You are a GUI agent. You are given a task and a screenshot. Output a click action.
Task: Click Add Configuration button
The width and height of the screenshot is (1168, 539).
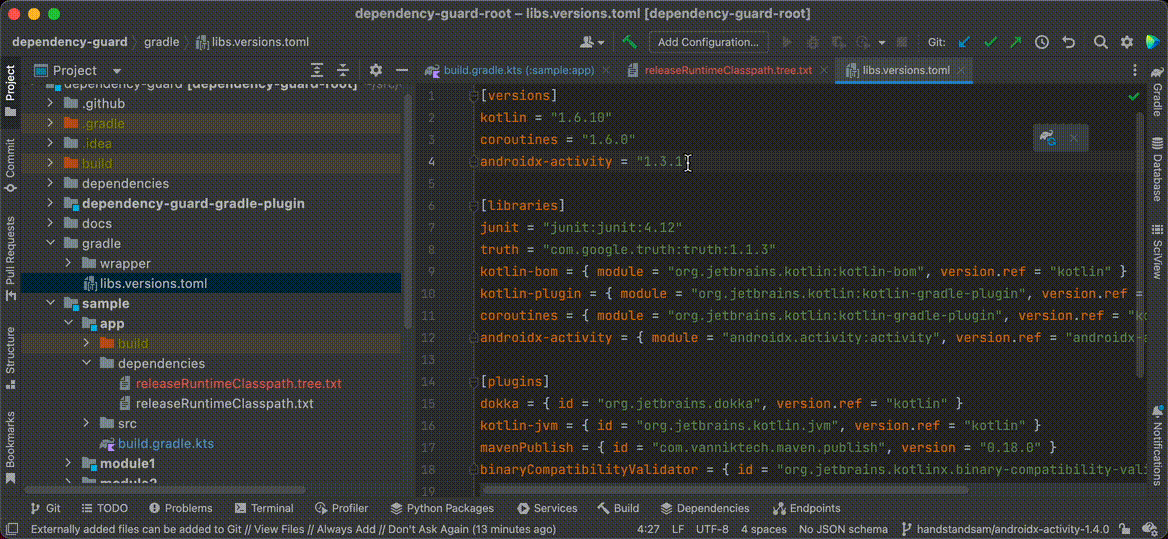tap(708, 42)
